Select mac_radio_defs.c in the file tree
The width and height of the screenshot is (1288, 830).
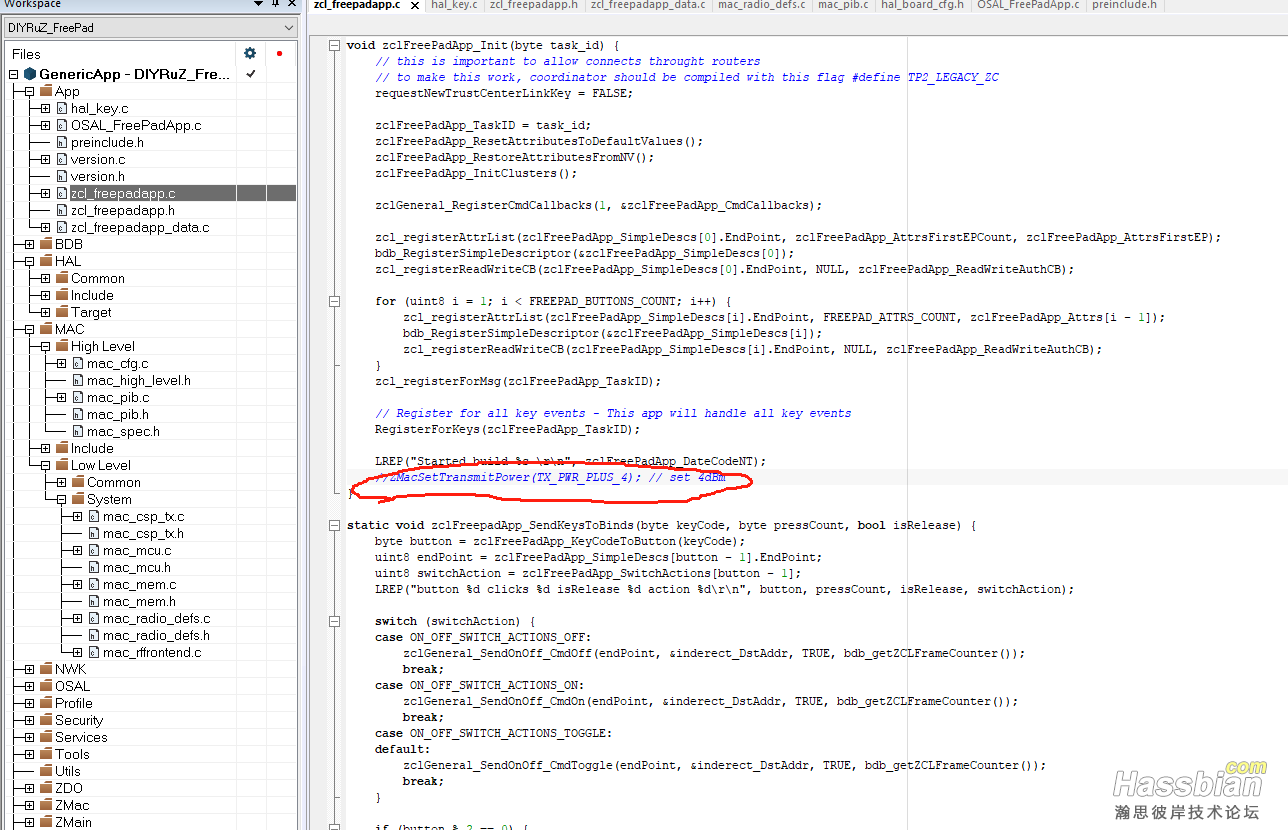point(156,618)
